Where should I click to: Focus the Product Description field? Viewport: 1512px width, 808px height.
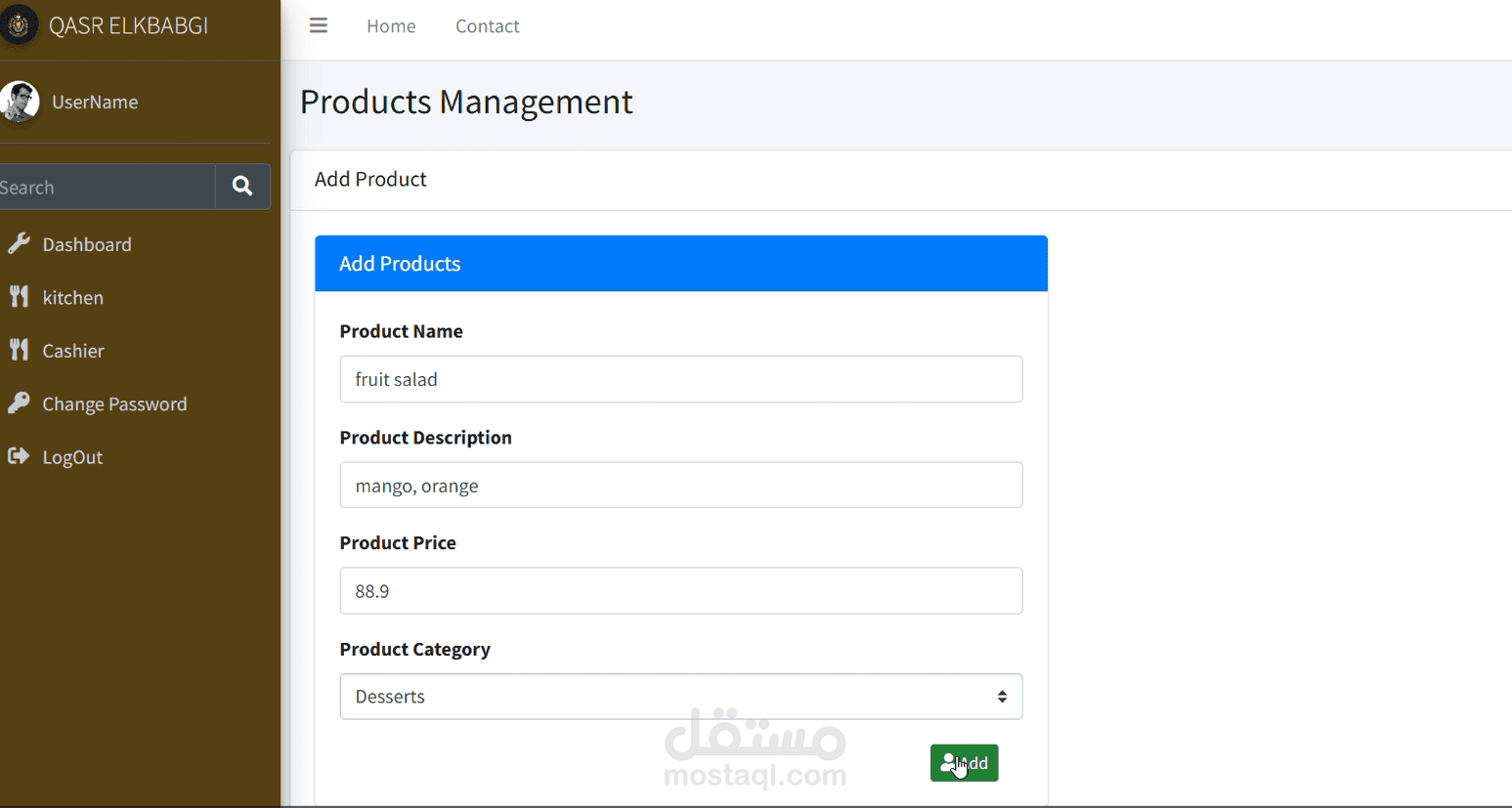click(x=680, y=486)
